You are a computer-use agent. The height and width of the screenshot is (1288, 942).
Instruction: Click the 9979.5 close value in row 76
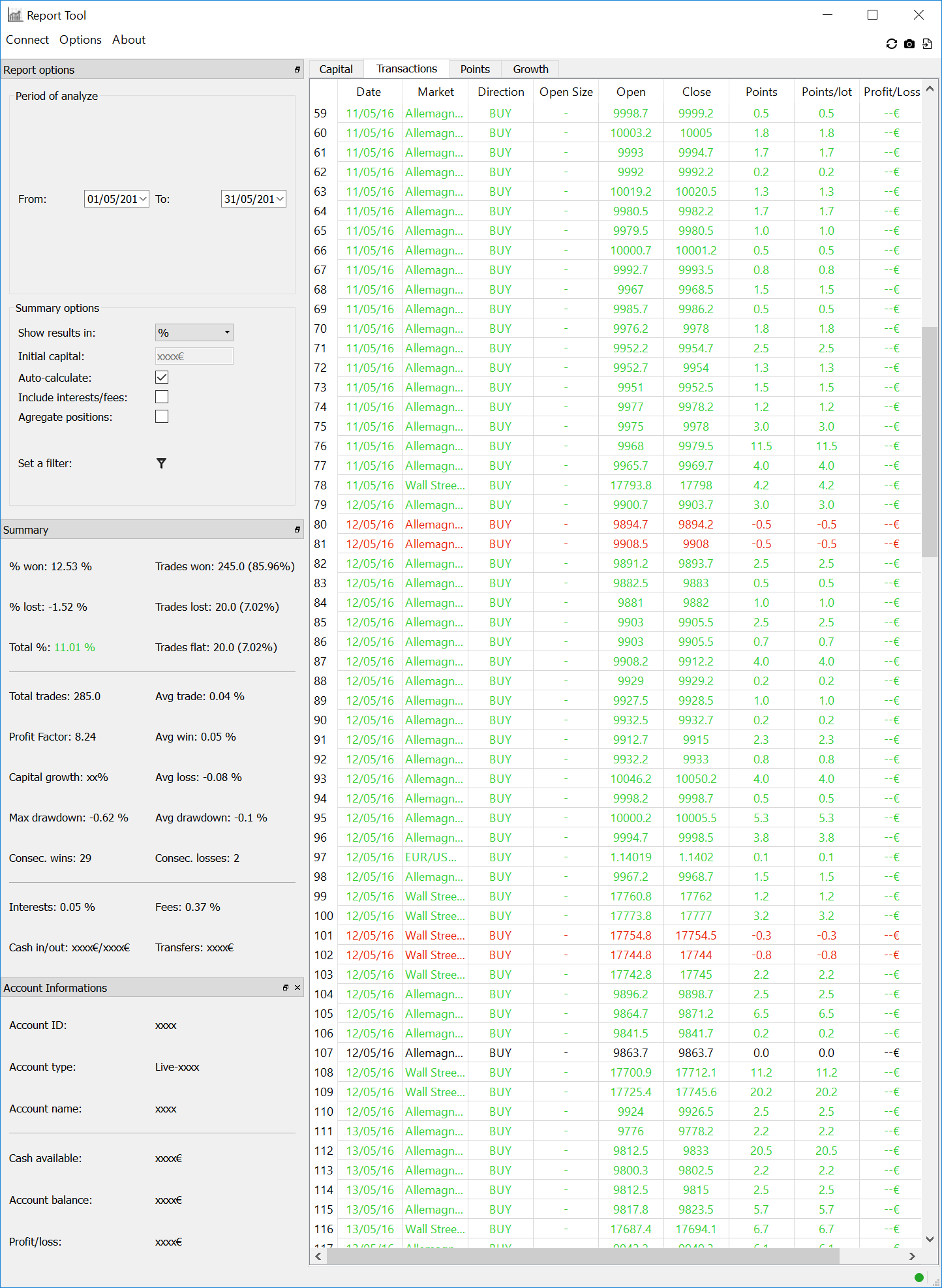click(x=696, y=446)
